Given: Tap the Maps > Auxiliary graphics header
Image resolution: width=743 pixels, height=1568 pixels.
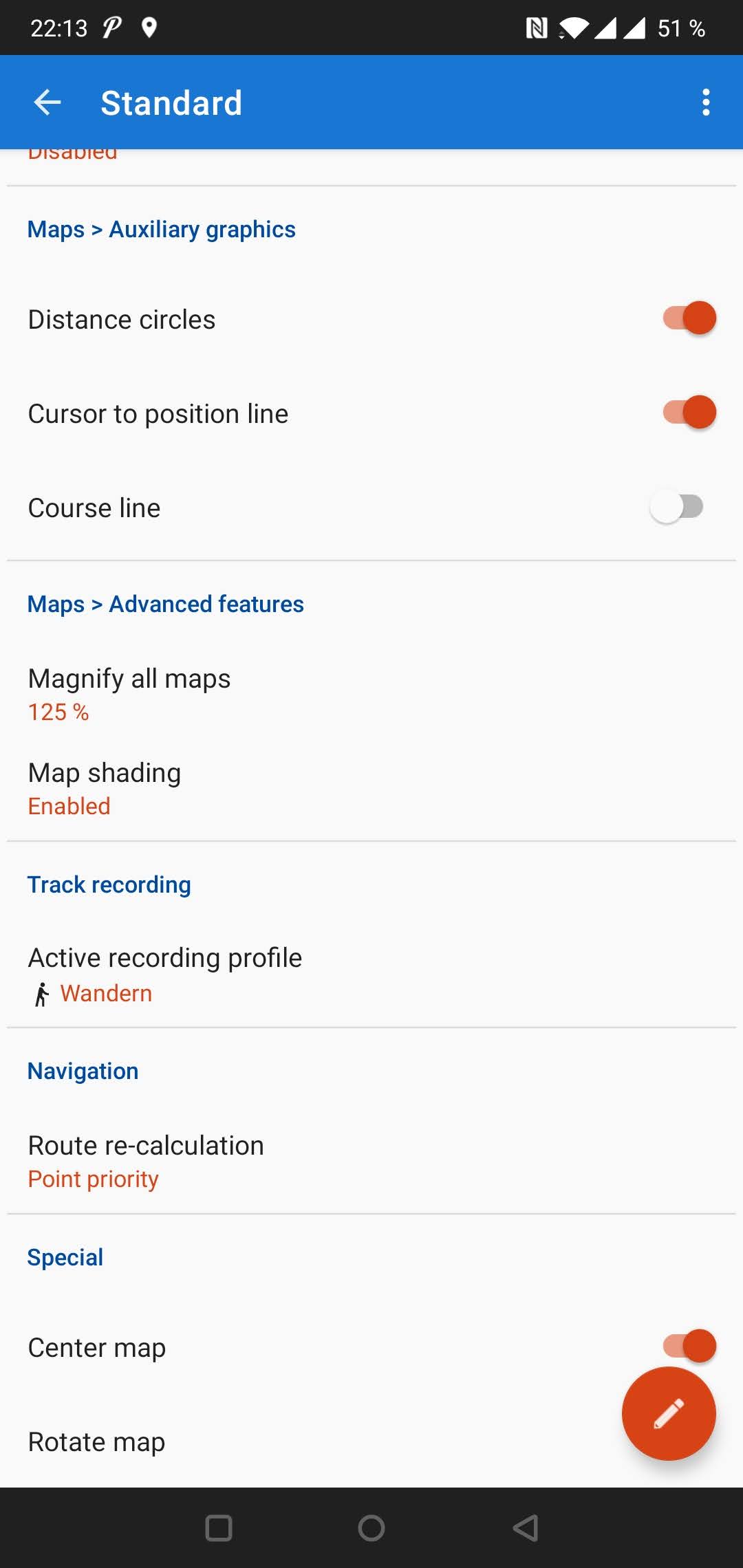Looking at the screenshot, I should [x=162, y=230].
